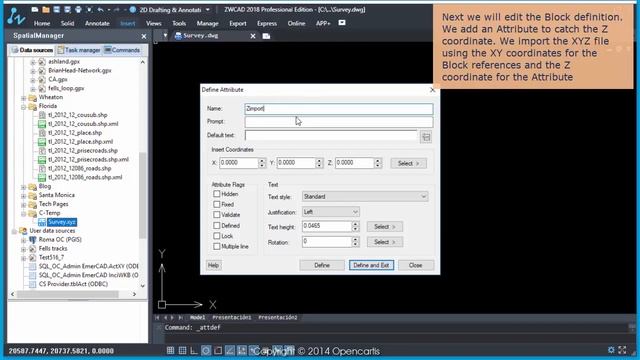
Task: Click the Define and Exit button
Action: click(371, 265)
